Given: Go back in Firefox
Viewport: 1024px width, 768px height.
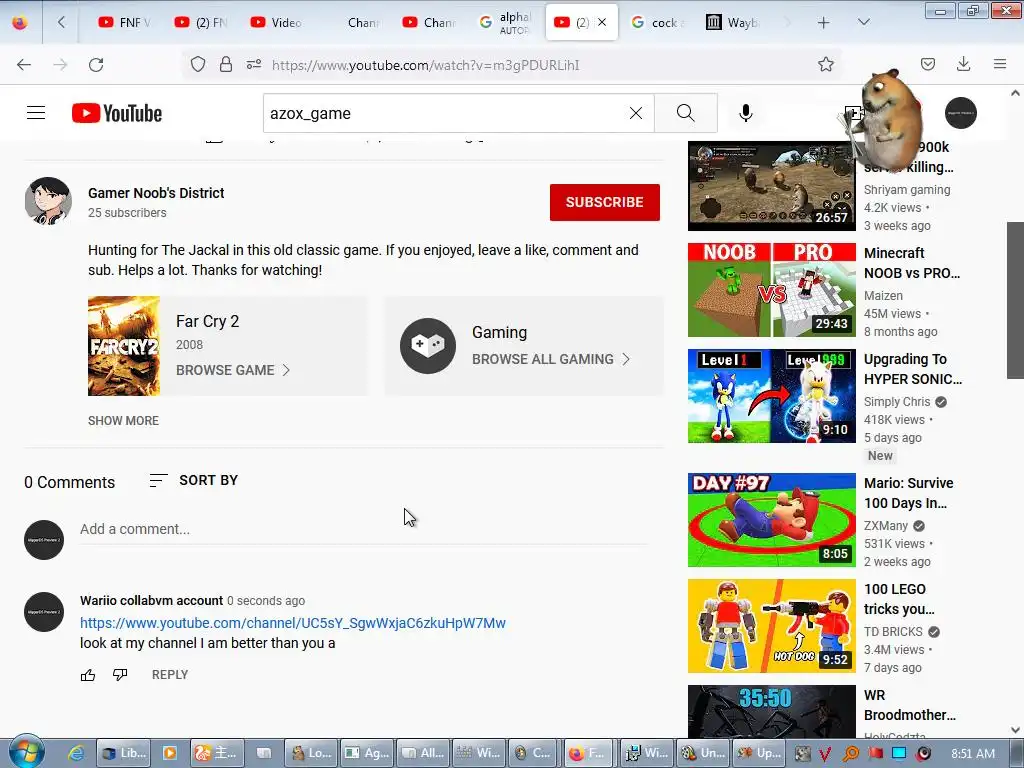Looking at the screenshot, I should [x=24, y=65].
